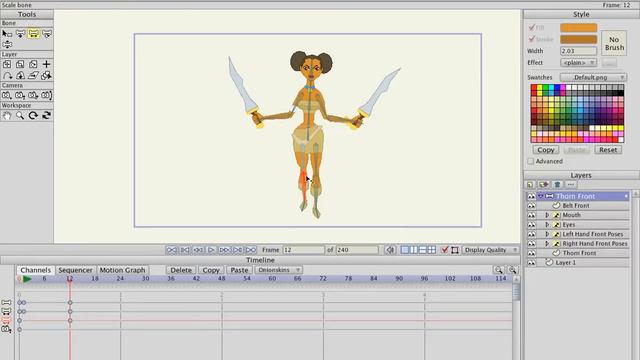640x360 pixels.
Task: Click the timeline Copy button
Action: [x=211, y=270]
